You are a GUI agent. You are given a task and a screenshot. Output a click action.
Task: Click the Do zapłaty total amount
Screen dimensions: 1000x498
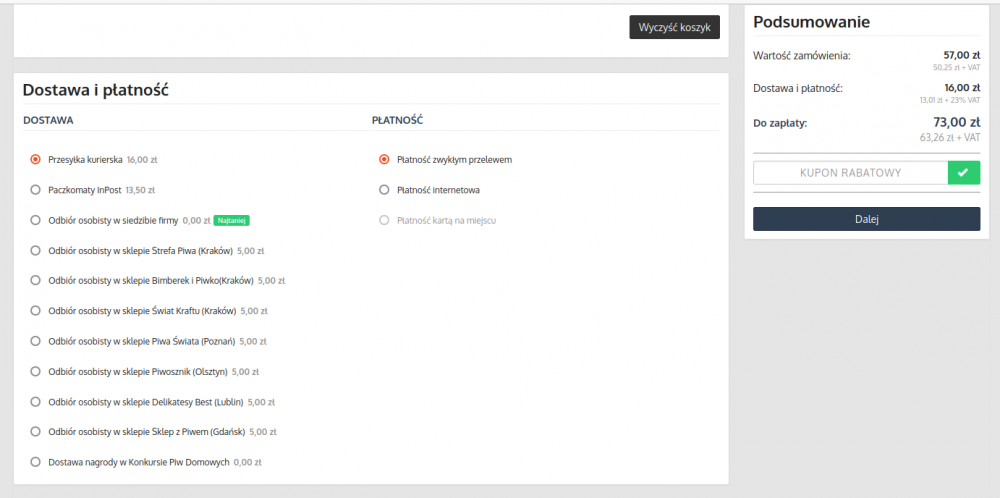(955, 122)
